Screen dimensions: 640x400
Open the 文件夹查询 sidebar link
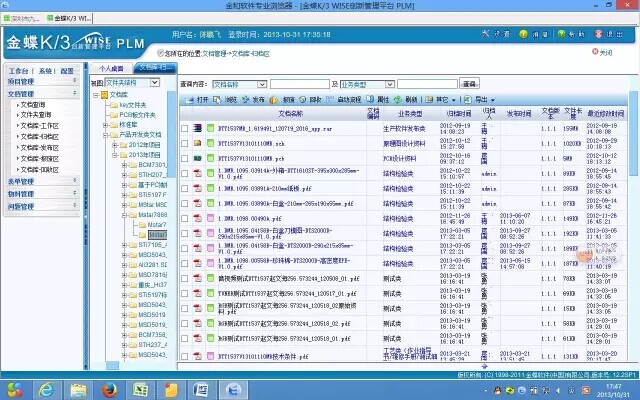click(x=36, y=115)
